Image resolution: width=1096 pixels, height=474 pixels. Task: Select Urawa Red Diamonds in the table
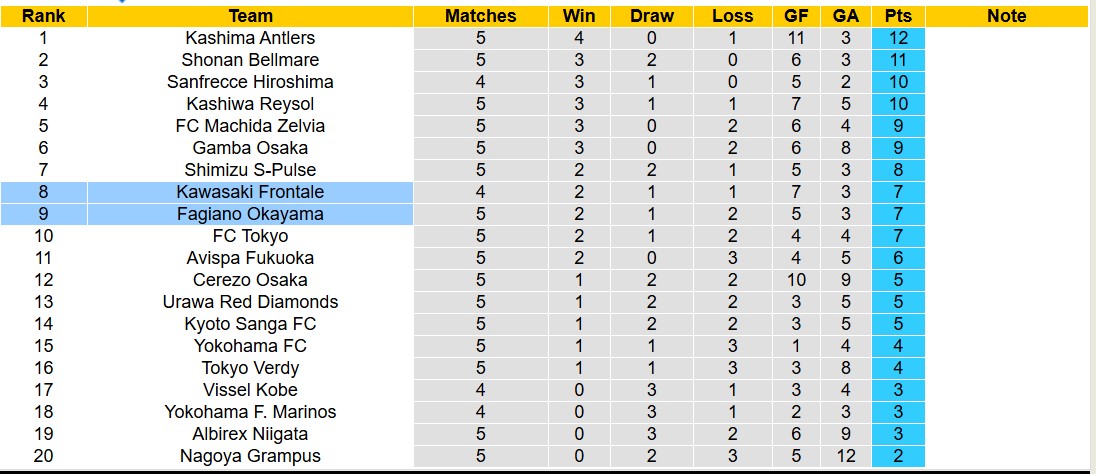click(x=250, y=302)
